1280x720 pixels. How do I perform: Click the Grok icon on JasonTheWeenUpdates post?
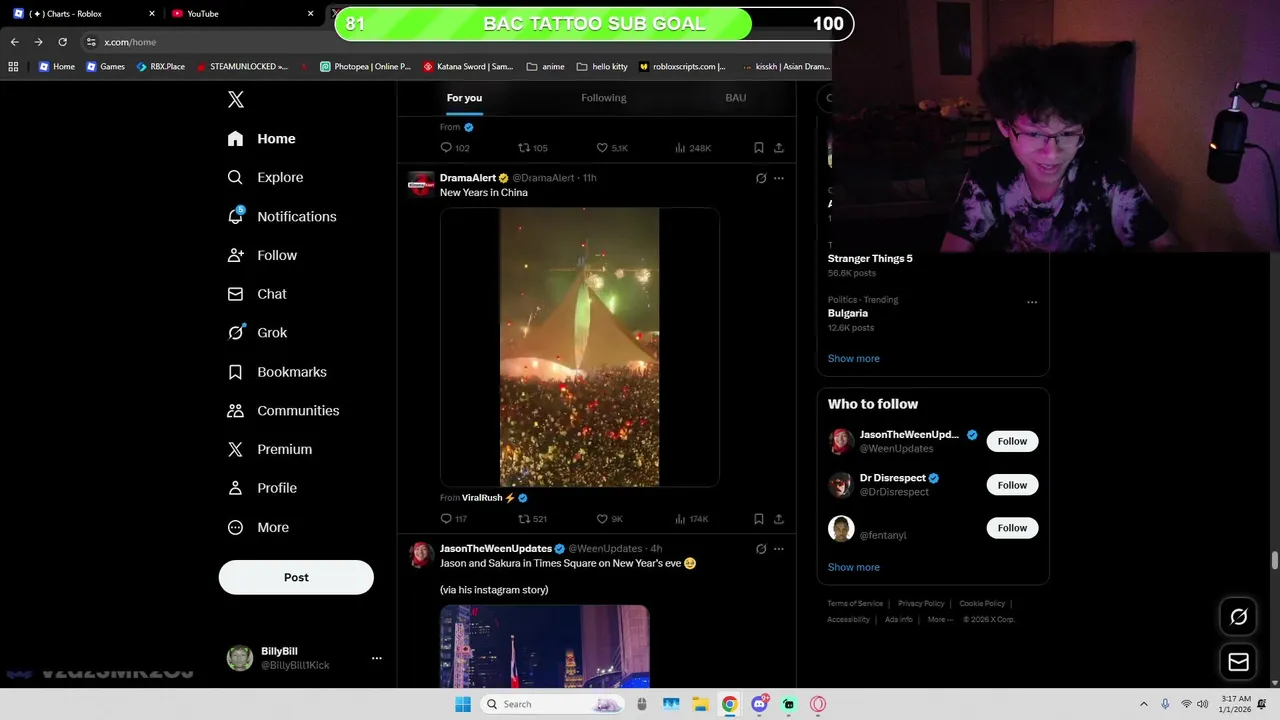click(x=761, y=549)
